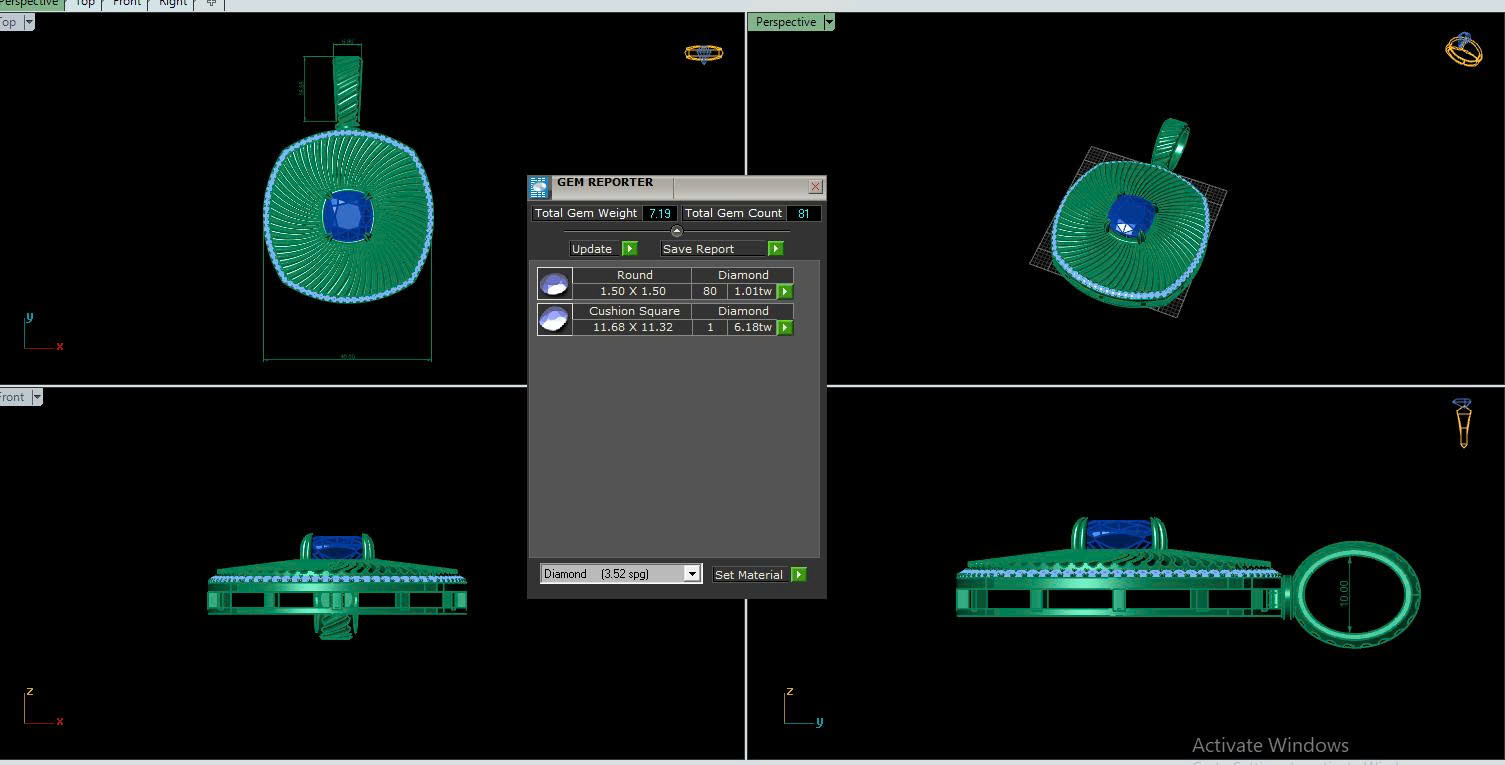Open the Perspective viewport dropdown menu
Screen dimensions: 1505x765
coord(828,22)
